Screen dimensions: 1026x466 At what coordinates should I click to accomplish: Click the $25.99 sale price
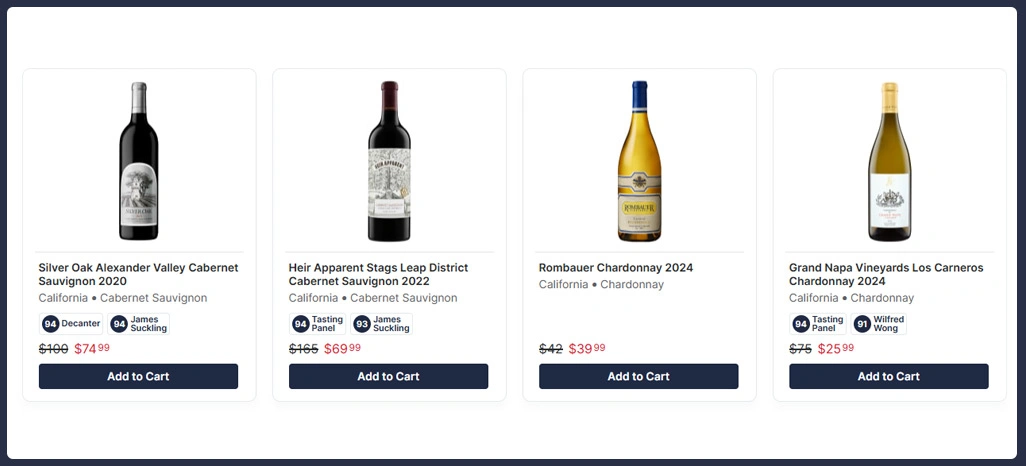[x=836, y=349]
